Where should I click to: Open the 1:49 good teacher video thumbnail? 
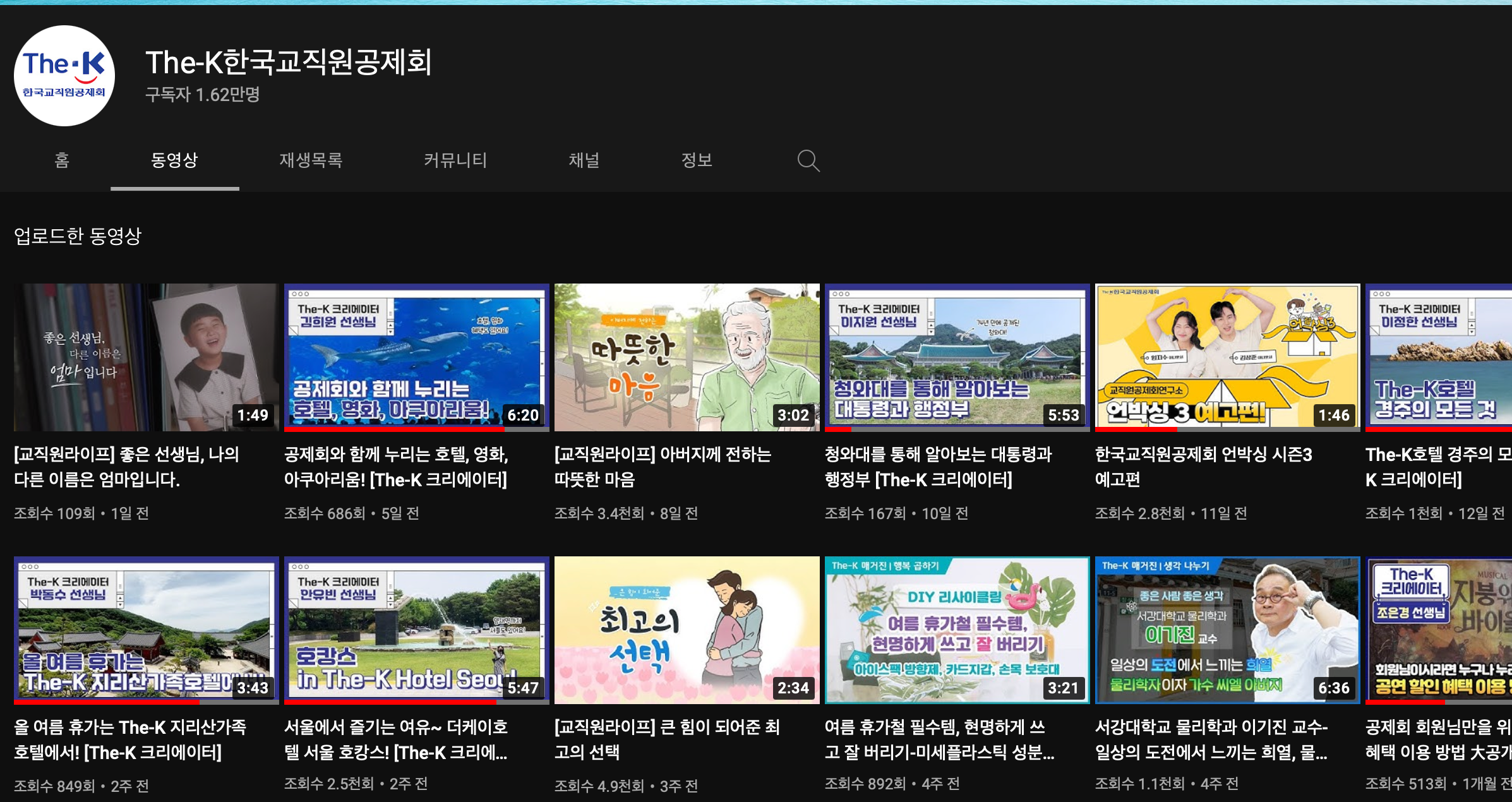pos(146,357)
